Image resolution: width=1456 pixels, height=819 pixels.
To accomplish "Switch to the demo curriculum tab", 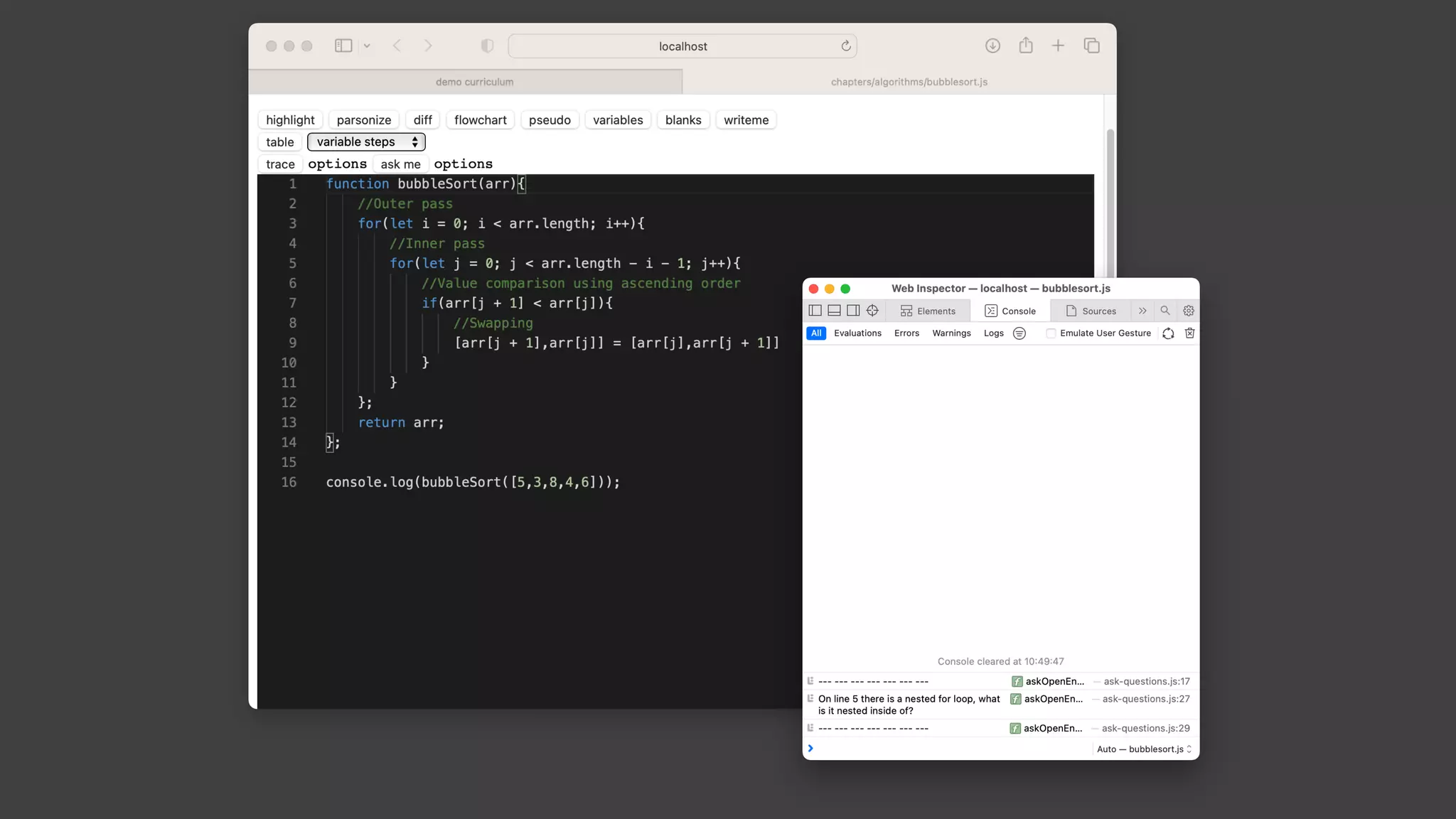I will [474, 82].
